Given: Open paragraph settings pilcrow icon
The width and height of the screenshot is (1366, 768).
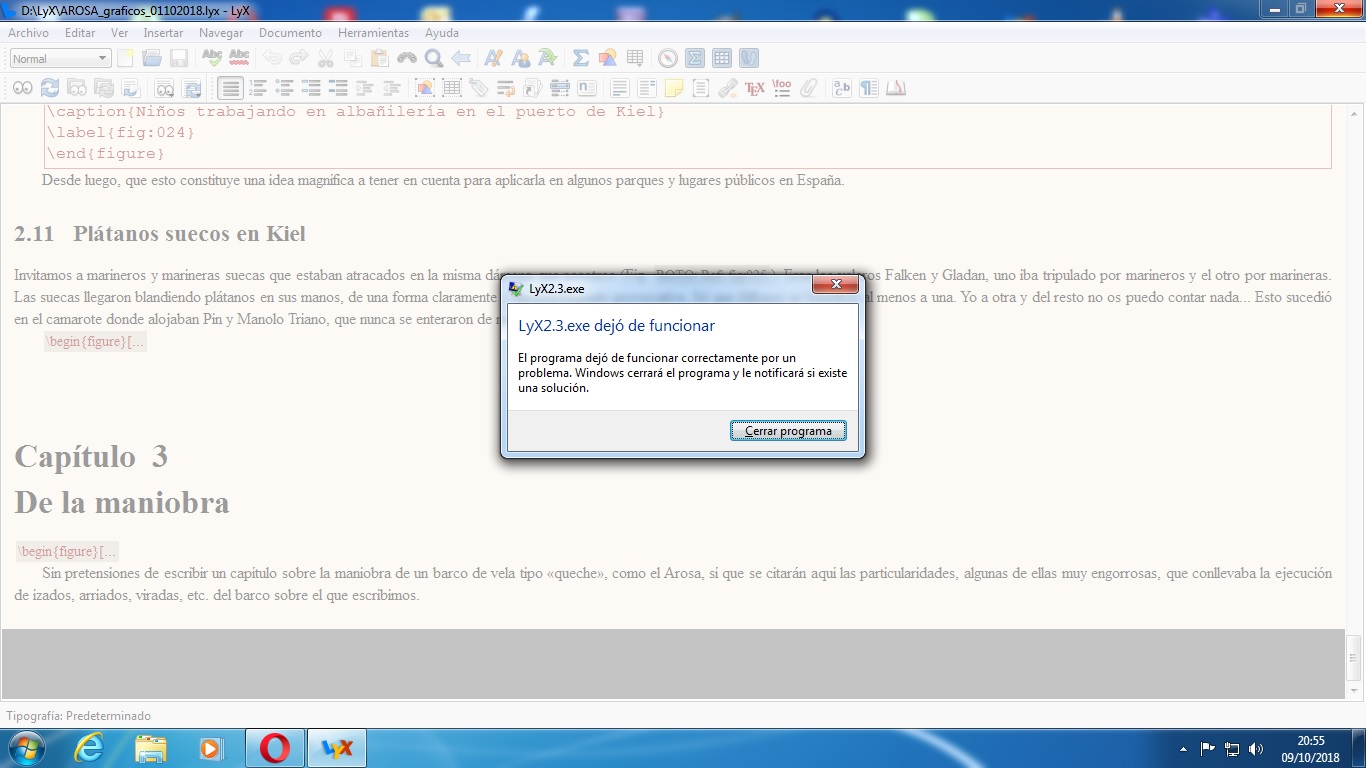Looking at the screenshot, I should tap(869, 88).
